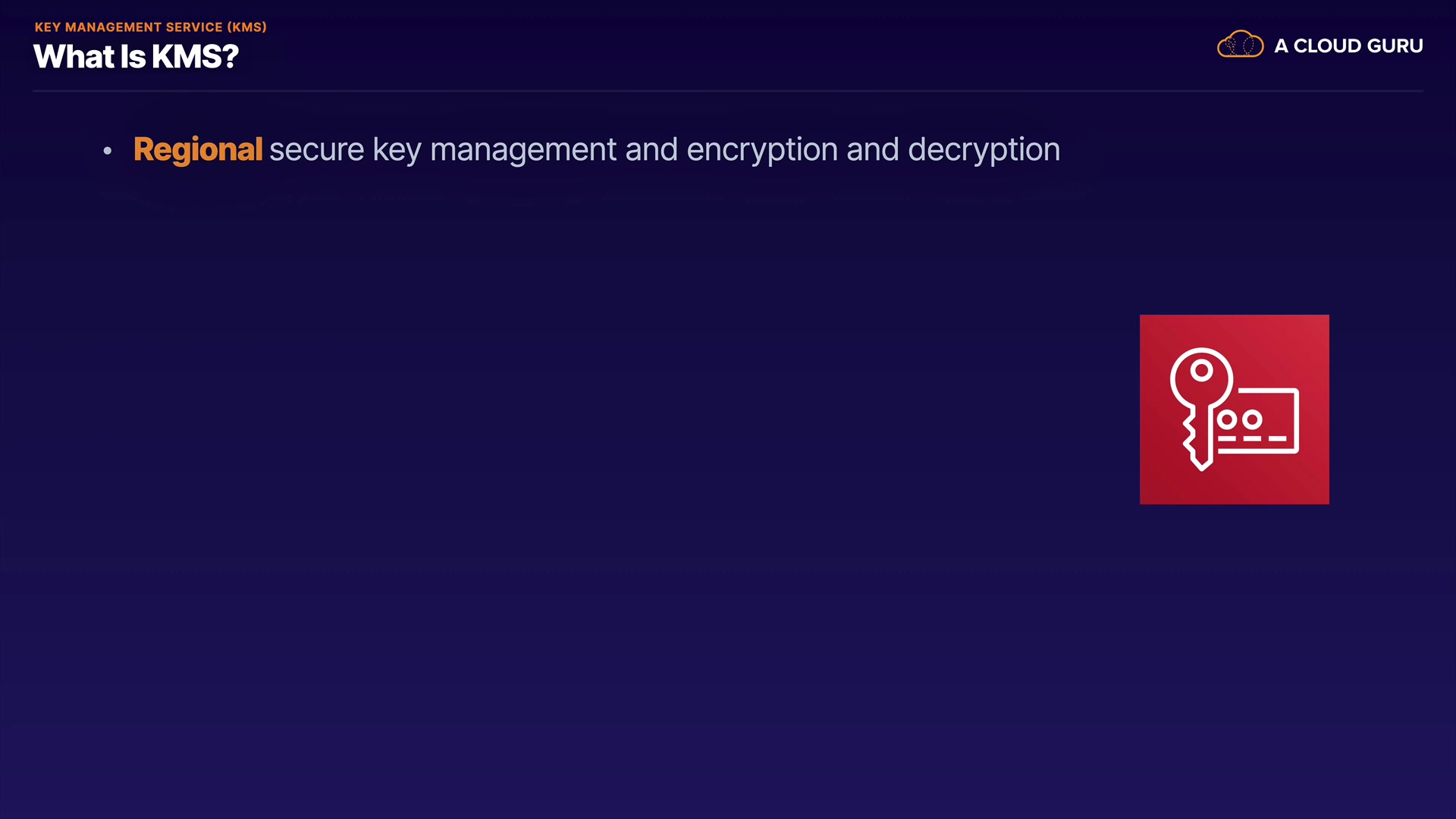This screenshot has height=819, width=1456.
Task: Click the word "management" in the bullet
Action: coord(523,149)
